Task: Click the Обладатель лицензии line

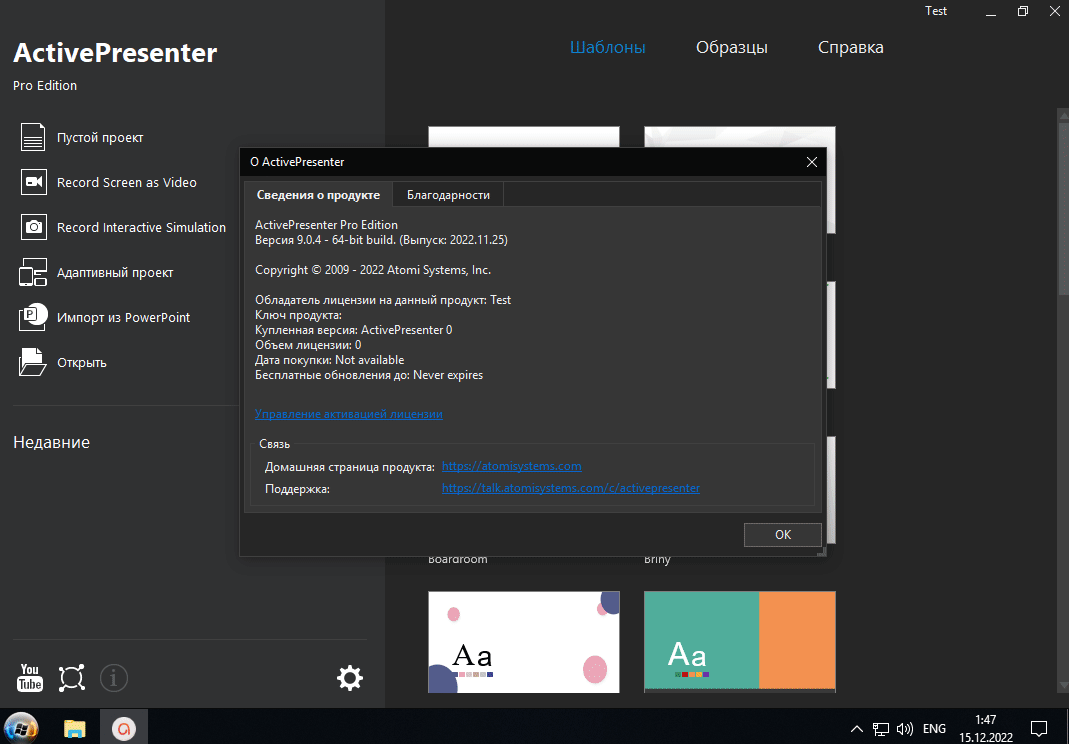Action: [x=383, y=300]
